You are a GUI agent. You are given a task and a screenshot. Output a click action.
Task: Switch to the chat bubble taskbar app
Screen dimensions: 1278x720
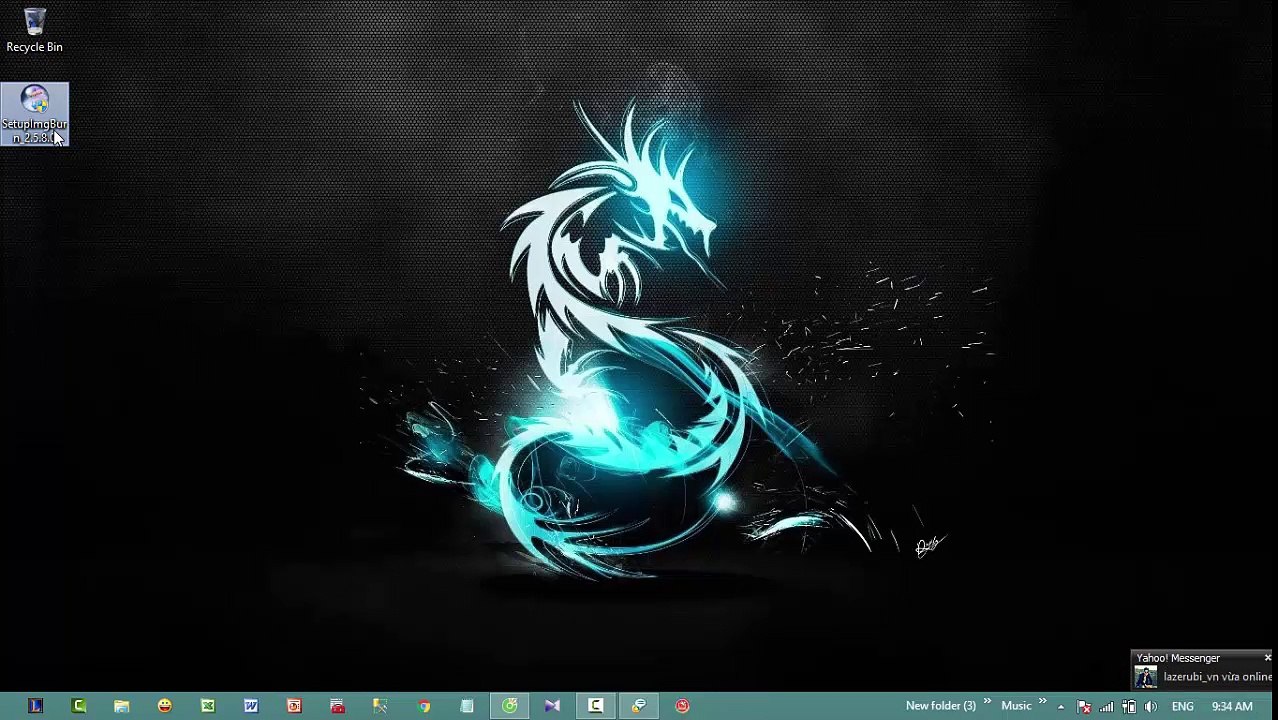point(639,706)
